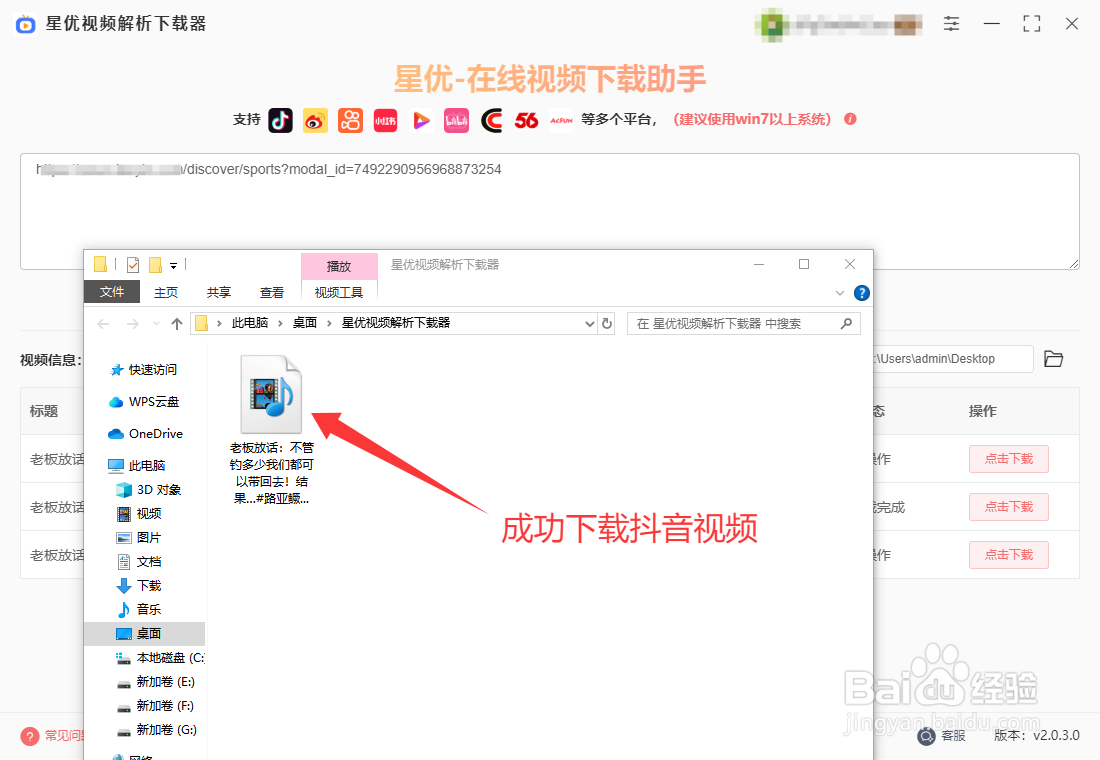Click the New Folder quick access icon in Explorer

pos(155,265)
